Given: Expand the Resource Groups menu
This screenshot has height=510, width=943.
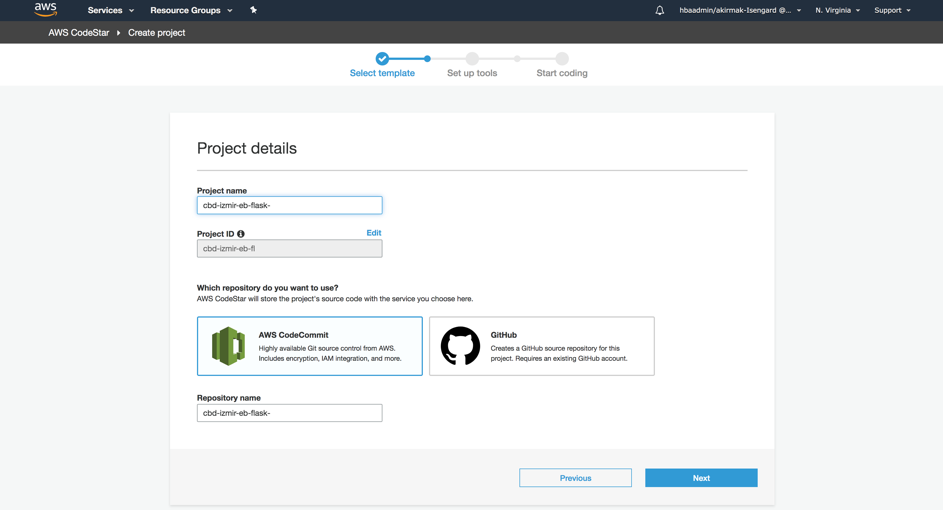Looking at the screenshot, I should point(191,10).
